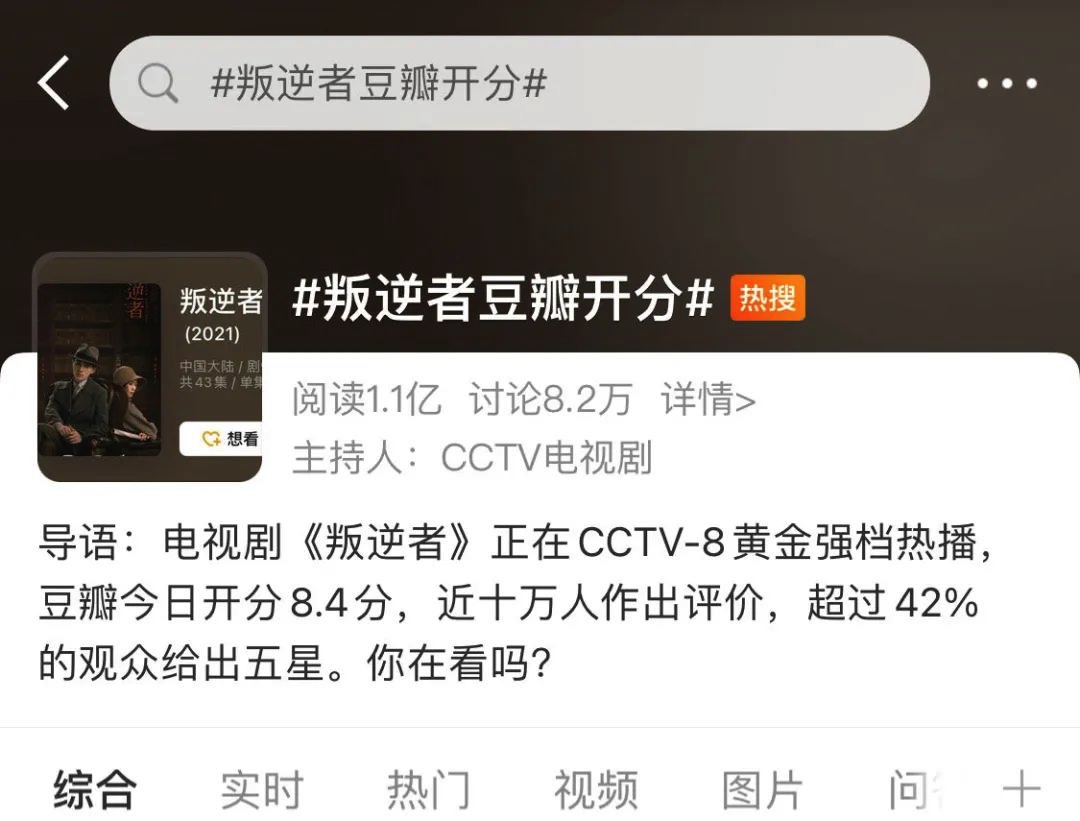Open the 图片 tab
Screen dimensions: 1080x821
[x=762, y=789]
